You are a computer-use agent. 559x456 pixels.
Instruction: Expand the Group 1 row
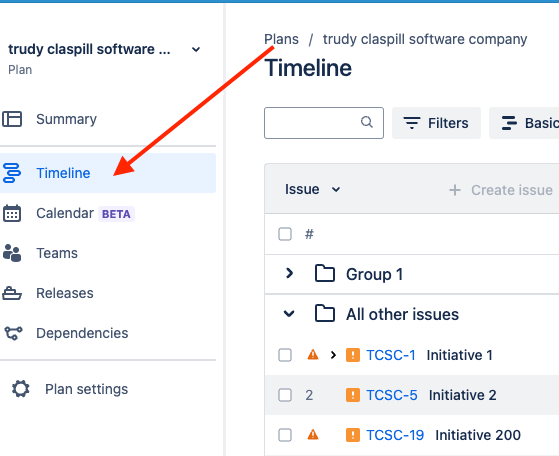(289, 273)
